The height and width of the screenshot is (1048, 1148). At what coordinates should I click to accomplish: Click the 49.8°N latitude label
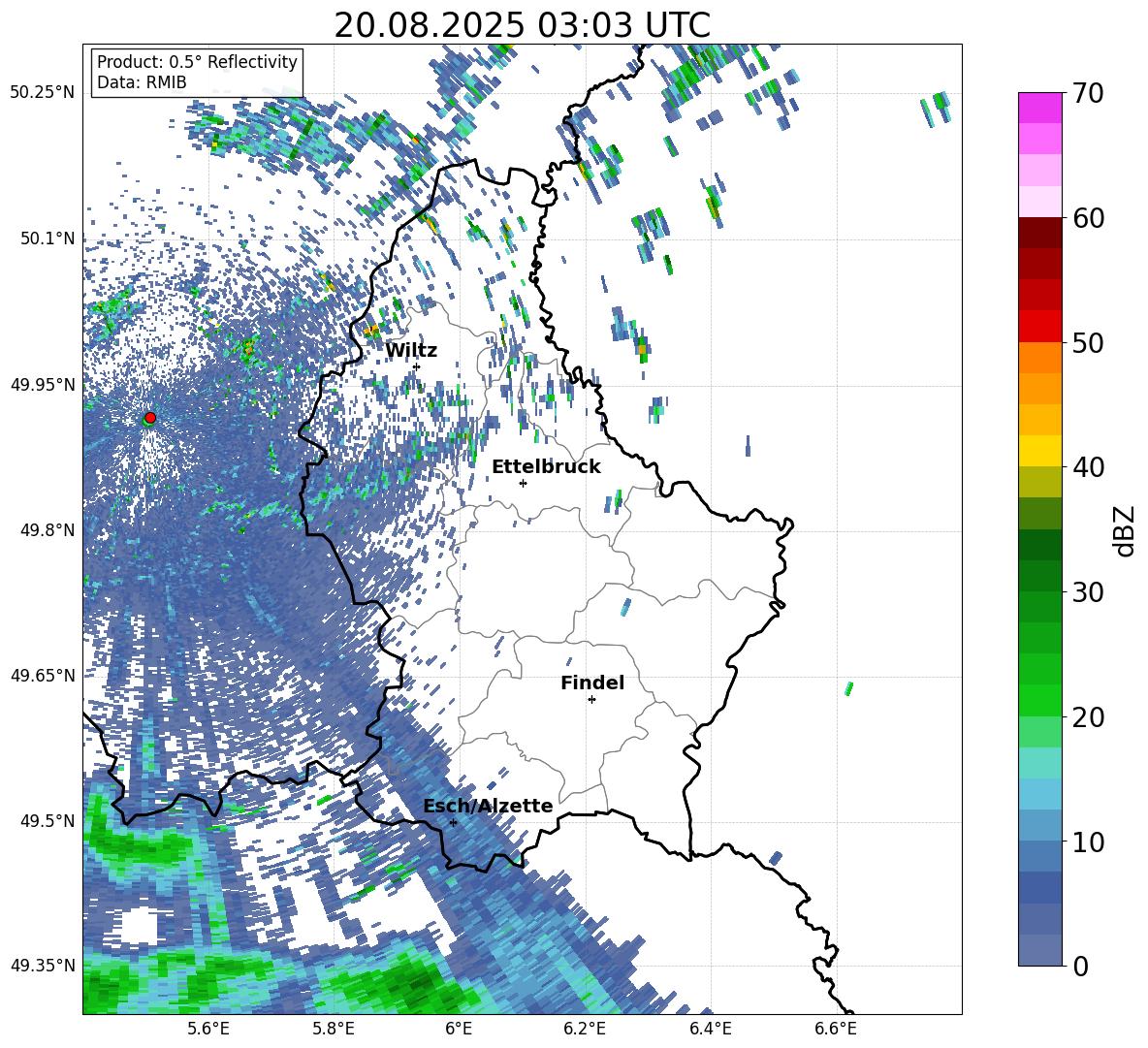click(x=48, y=529)
